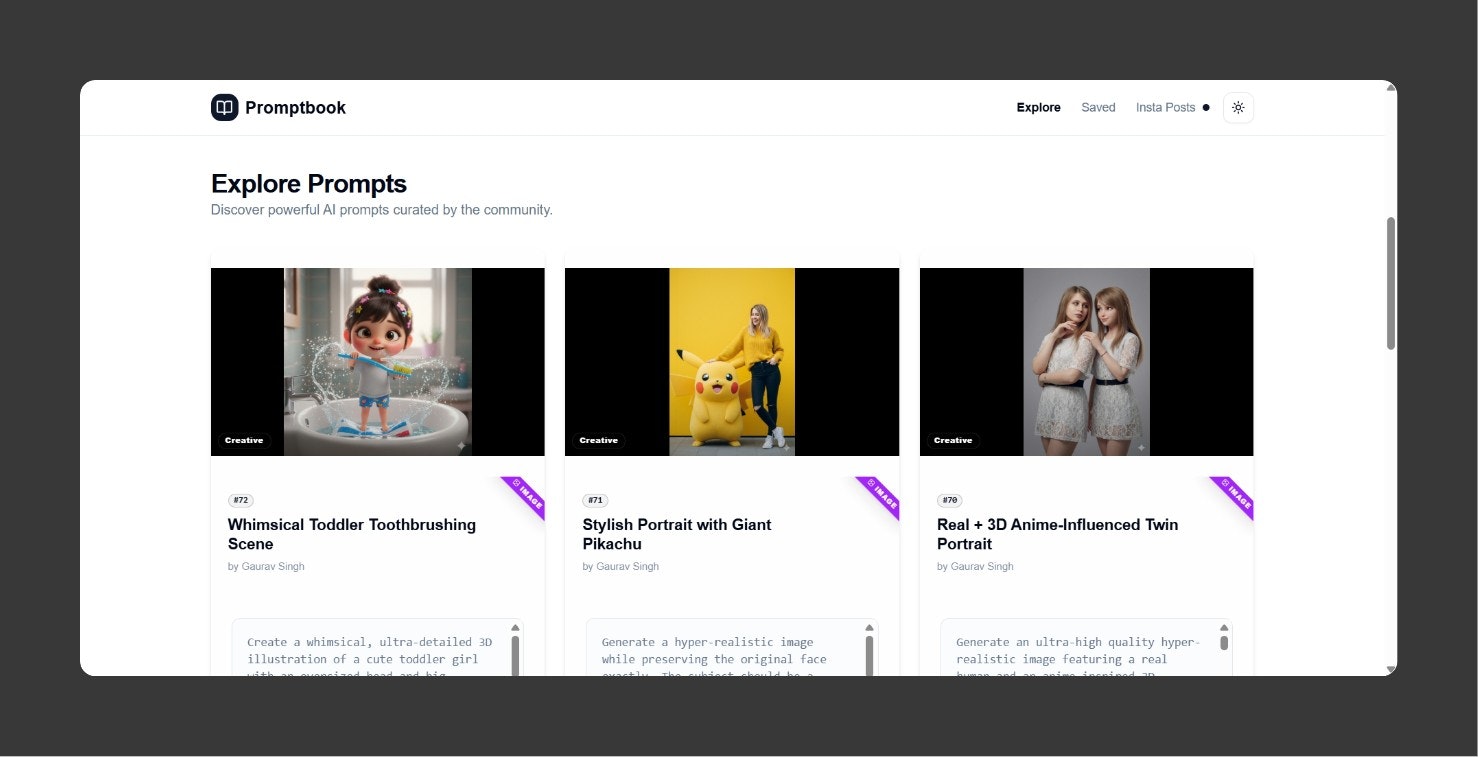The image size is (1478, 757).
Task: Open the Whimsical Toddler Toothbrushing Scene prompt
Action: click(351, 534)
